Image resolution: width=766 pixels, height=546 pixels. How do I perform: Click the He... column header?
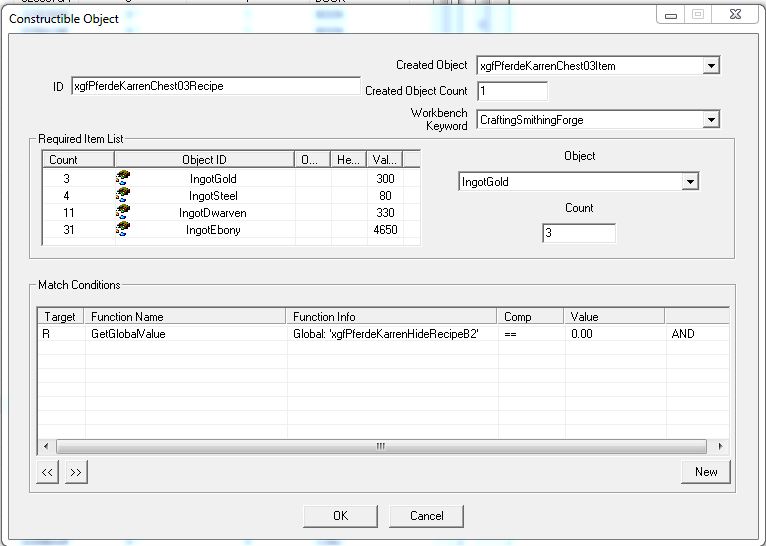348,160
